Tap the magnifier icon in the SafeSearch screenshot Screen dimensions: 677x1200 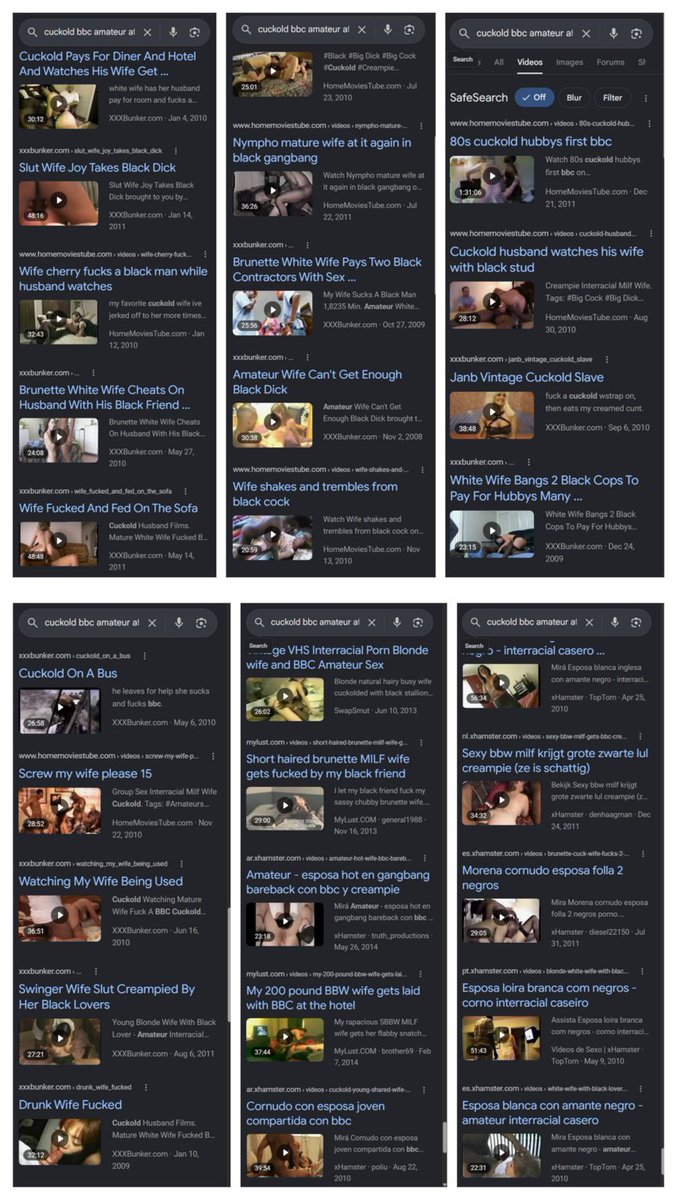click(465, 33)
